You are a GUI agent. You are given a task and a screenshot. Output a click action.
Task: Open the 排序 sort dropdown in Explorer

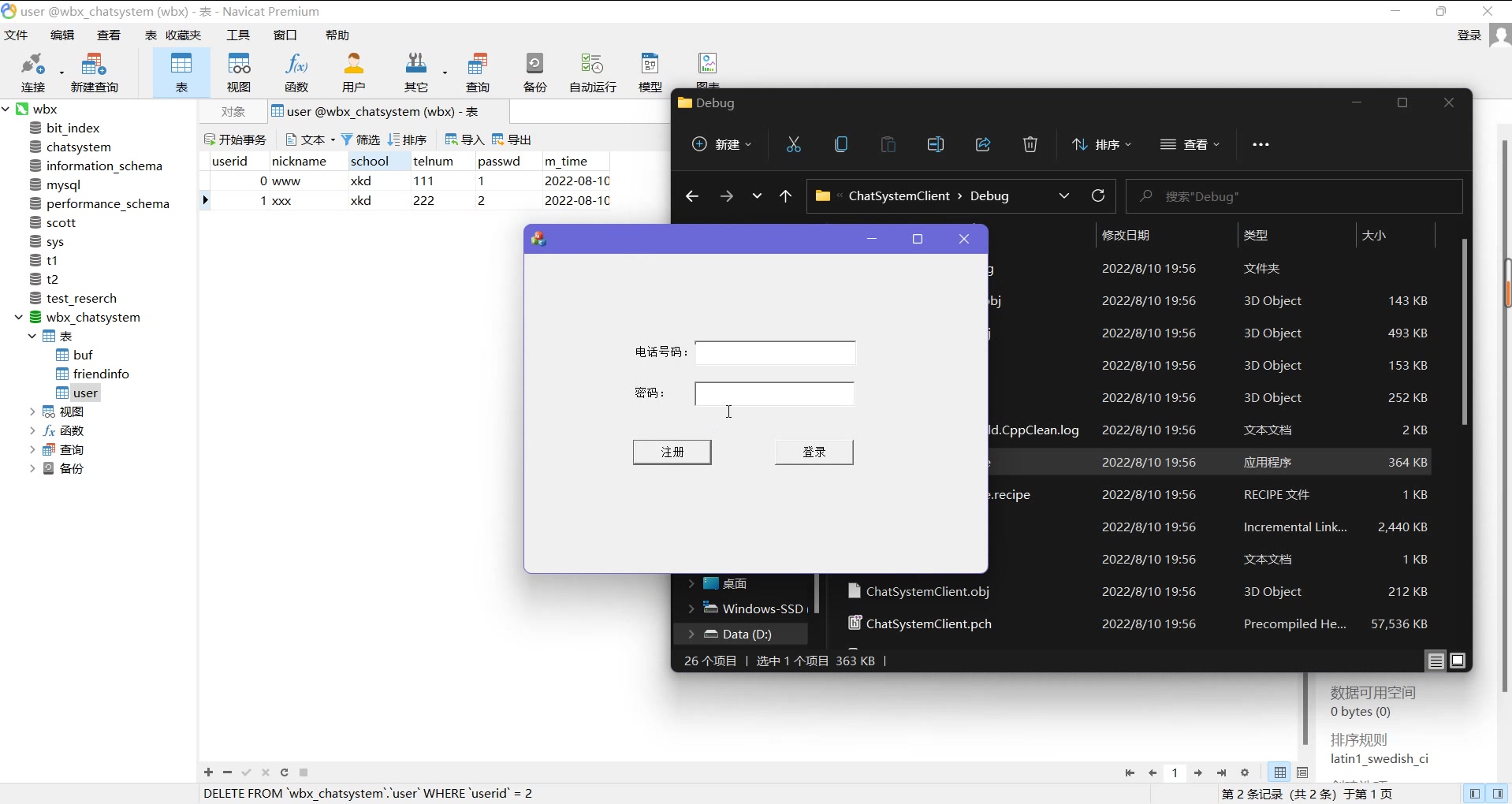pyautogui.click(x=1102, y=144)
